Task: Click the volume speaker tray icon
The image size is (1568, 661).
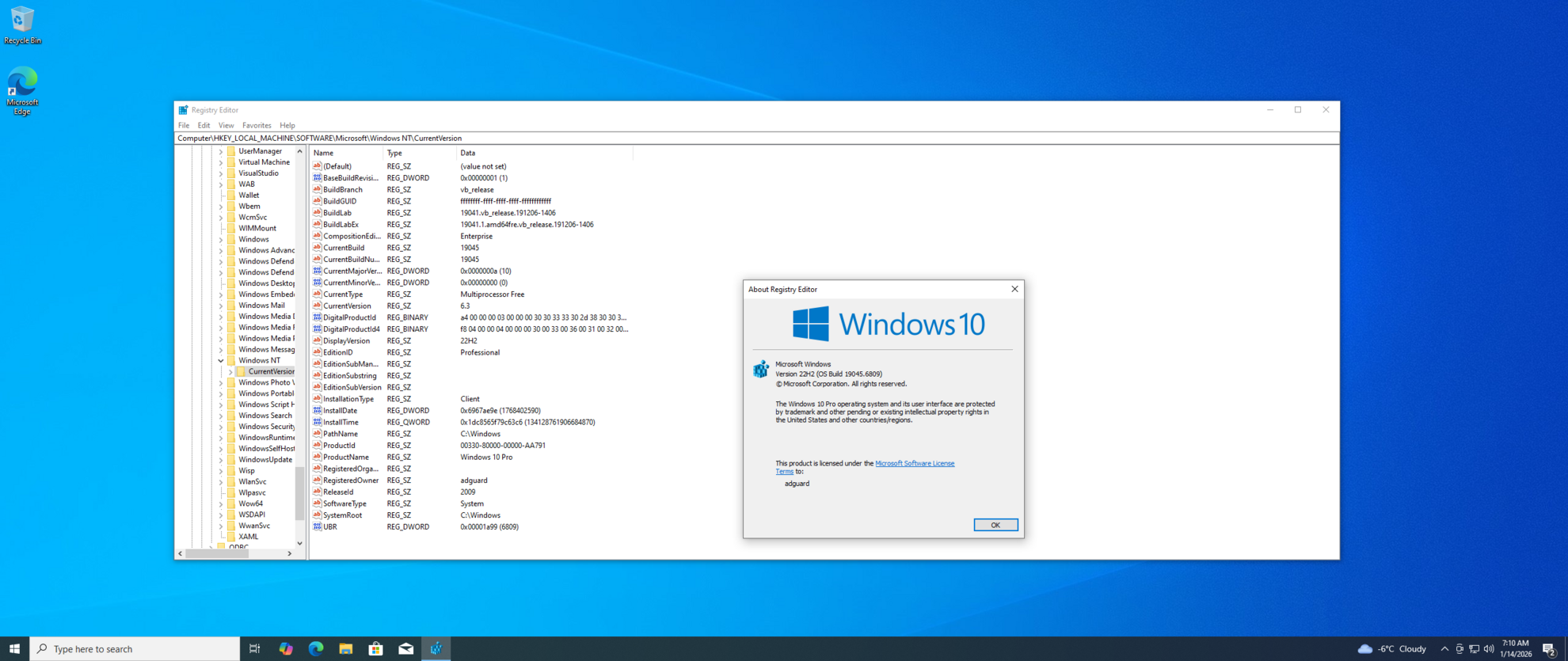Action: pos(1489,649)
